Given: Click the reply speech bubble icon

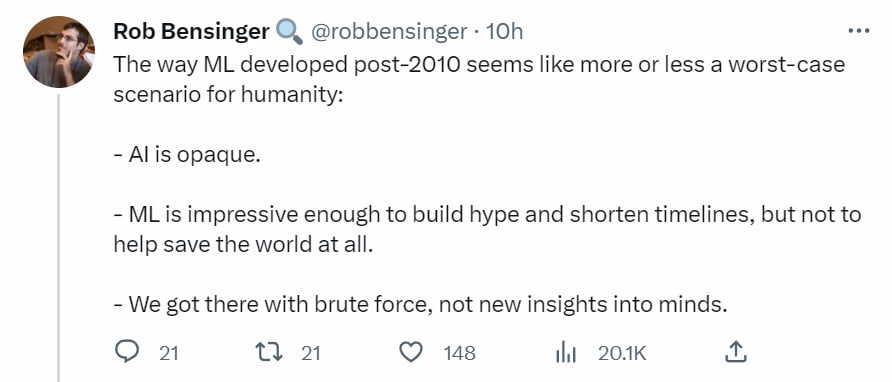Looking at the screenshot, I should click(127, 353).
